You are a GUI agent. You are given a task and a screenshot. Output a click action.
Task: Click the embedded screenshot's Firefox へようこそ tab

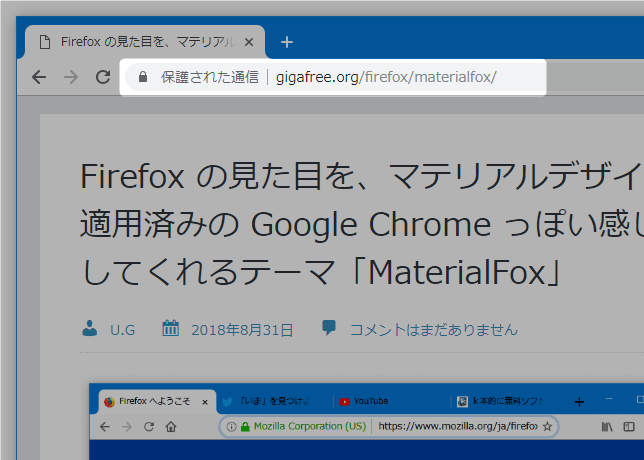(158, 401)
